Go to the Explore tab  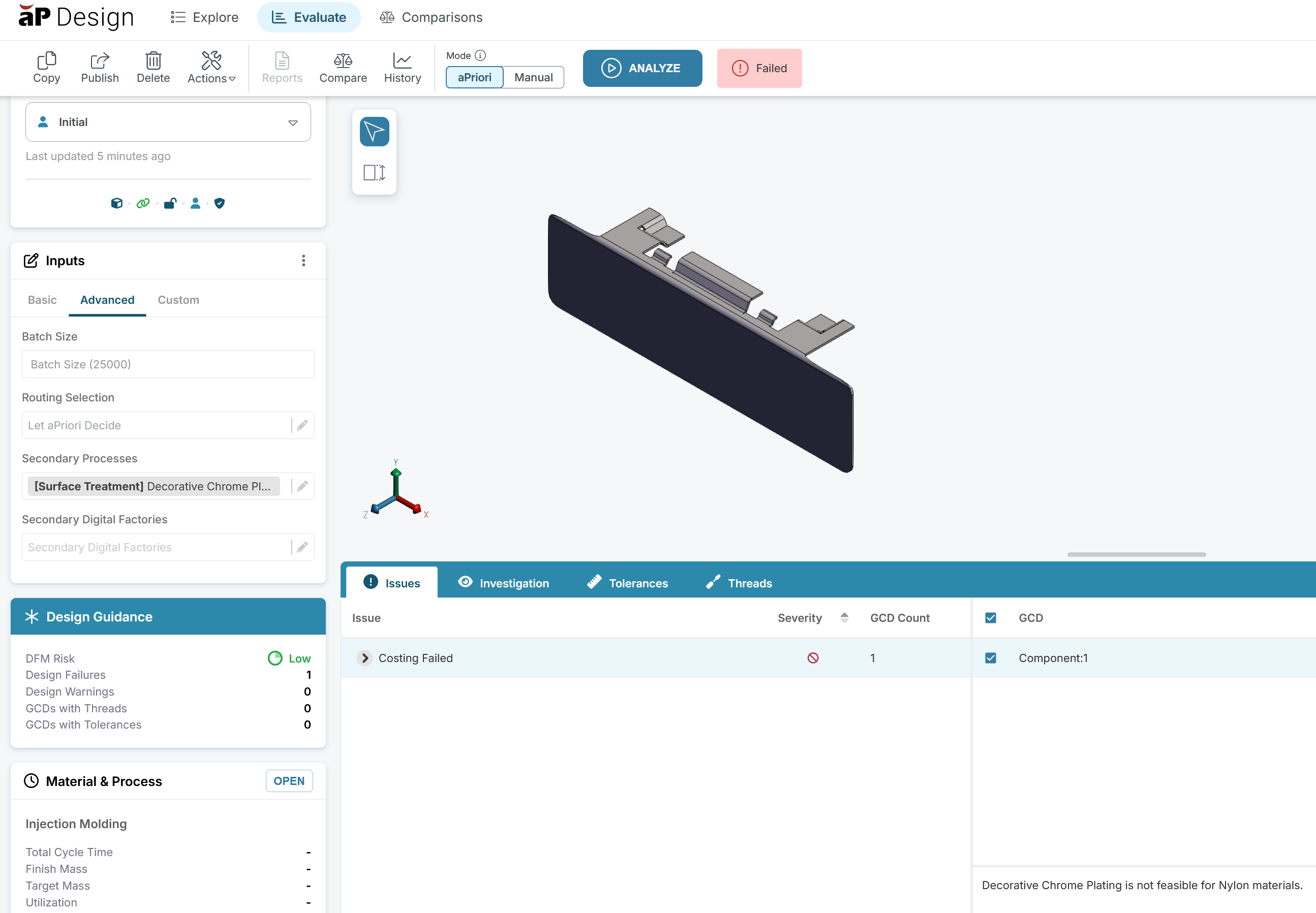(204, 17)
